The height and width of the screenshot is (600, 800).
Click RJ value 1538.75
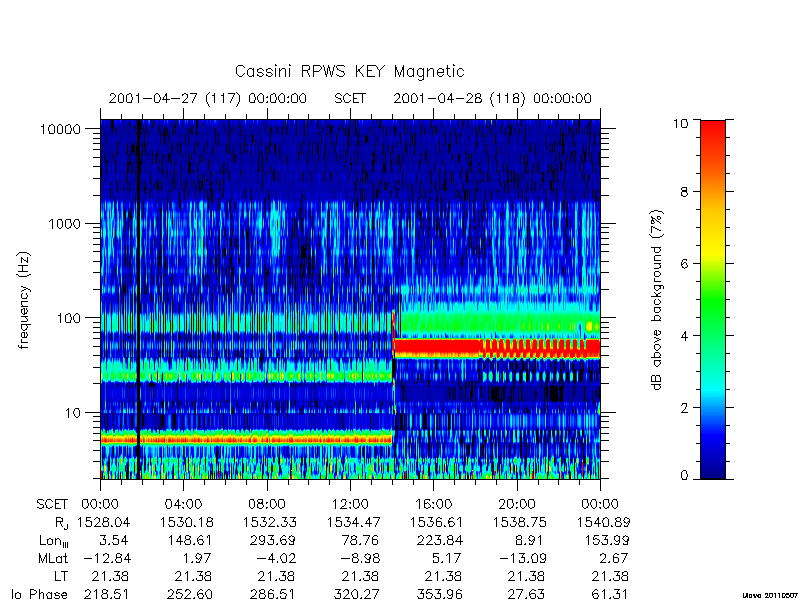coord(520,522)
